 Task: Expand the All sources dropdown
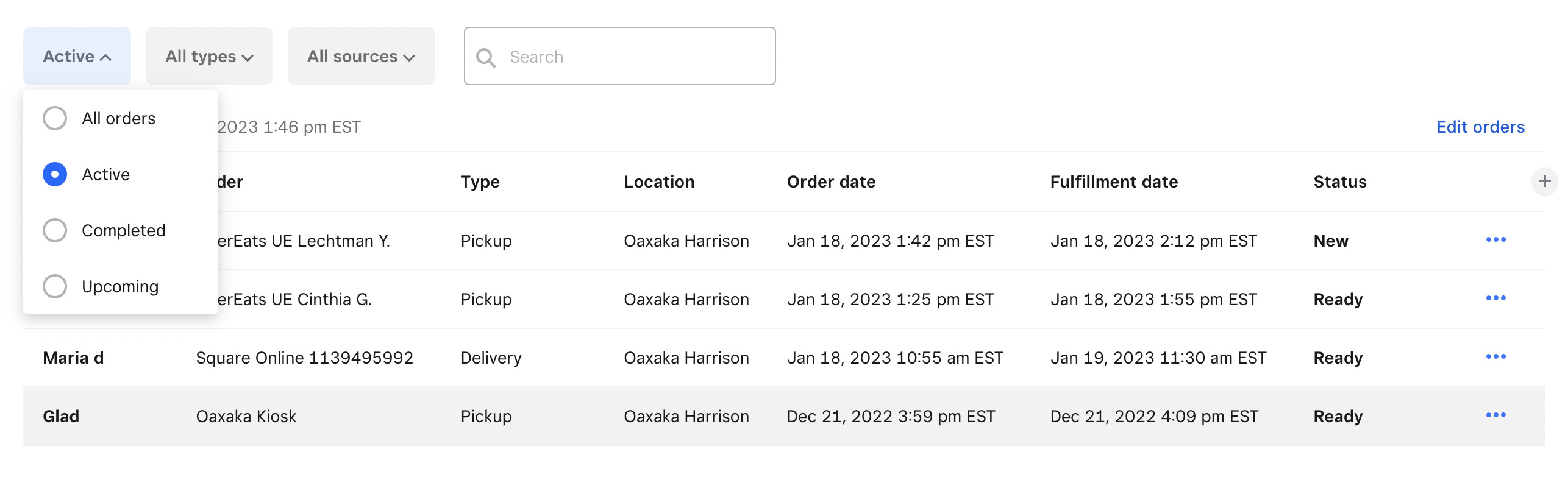(x=361, y=57)
